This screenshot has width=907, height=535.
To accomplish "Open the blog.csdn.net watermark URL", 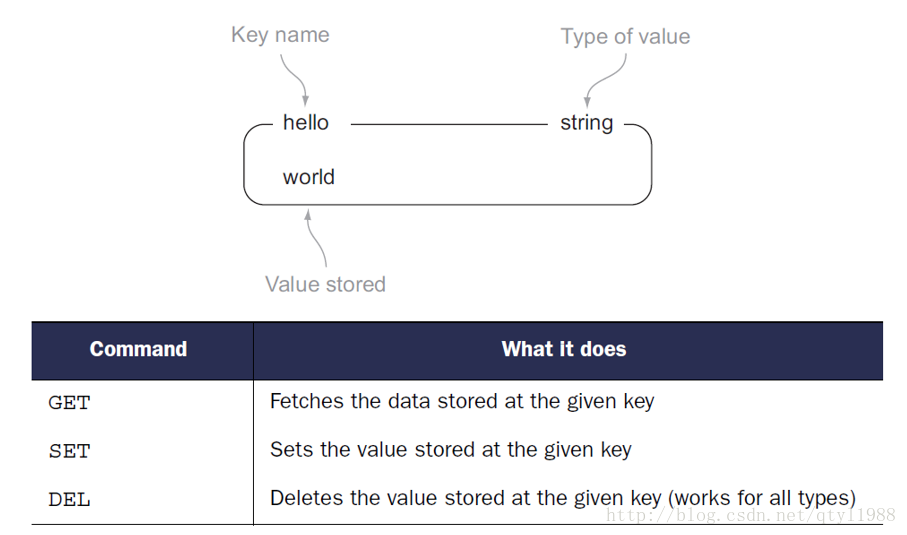I will tap(750, 515).
